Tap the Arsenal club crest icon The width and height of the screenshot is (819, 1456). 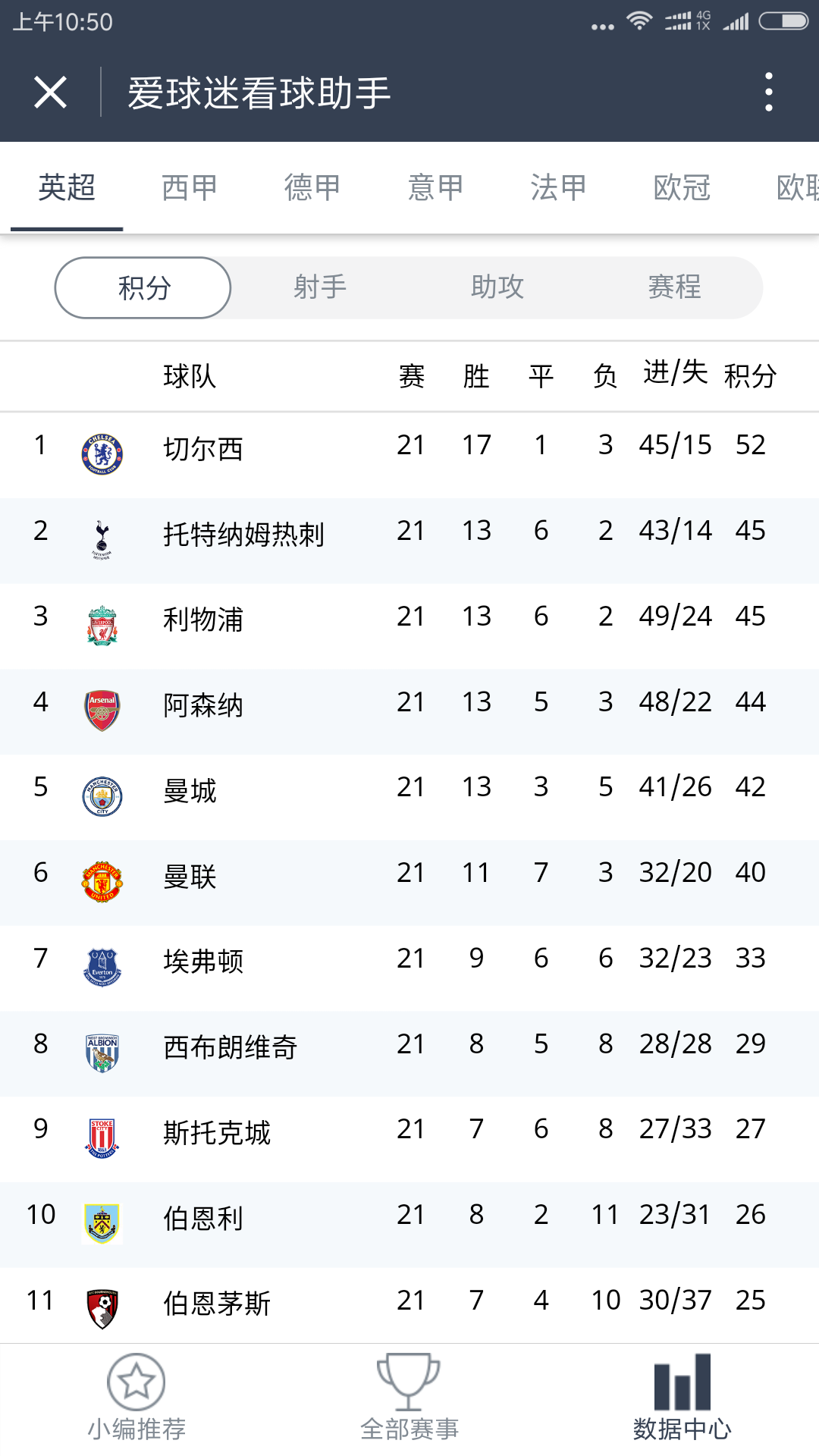[x=102, y=711]
